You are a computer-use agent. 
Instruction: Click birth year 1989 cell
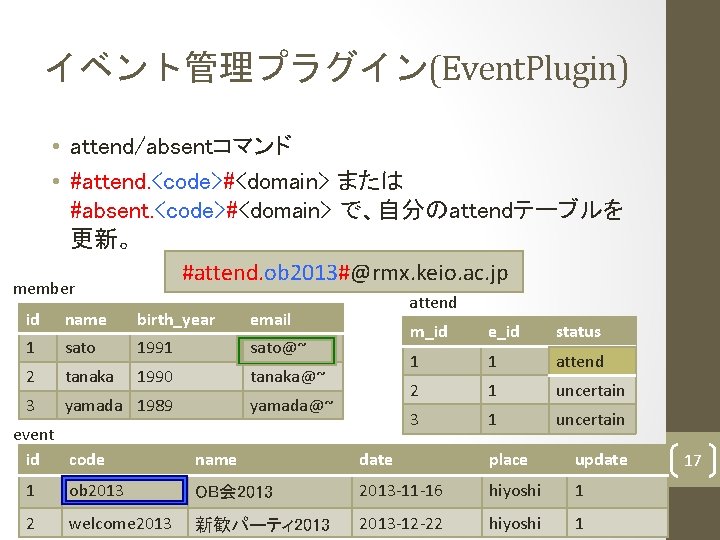tap(186, 405)
